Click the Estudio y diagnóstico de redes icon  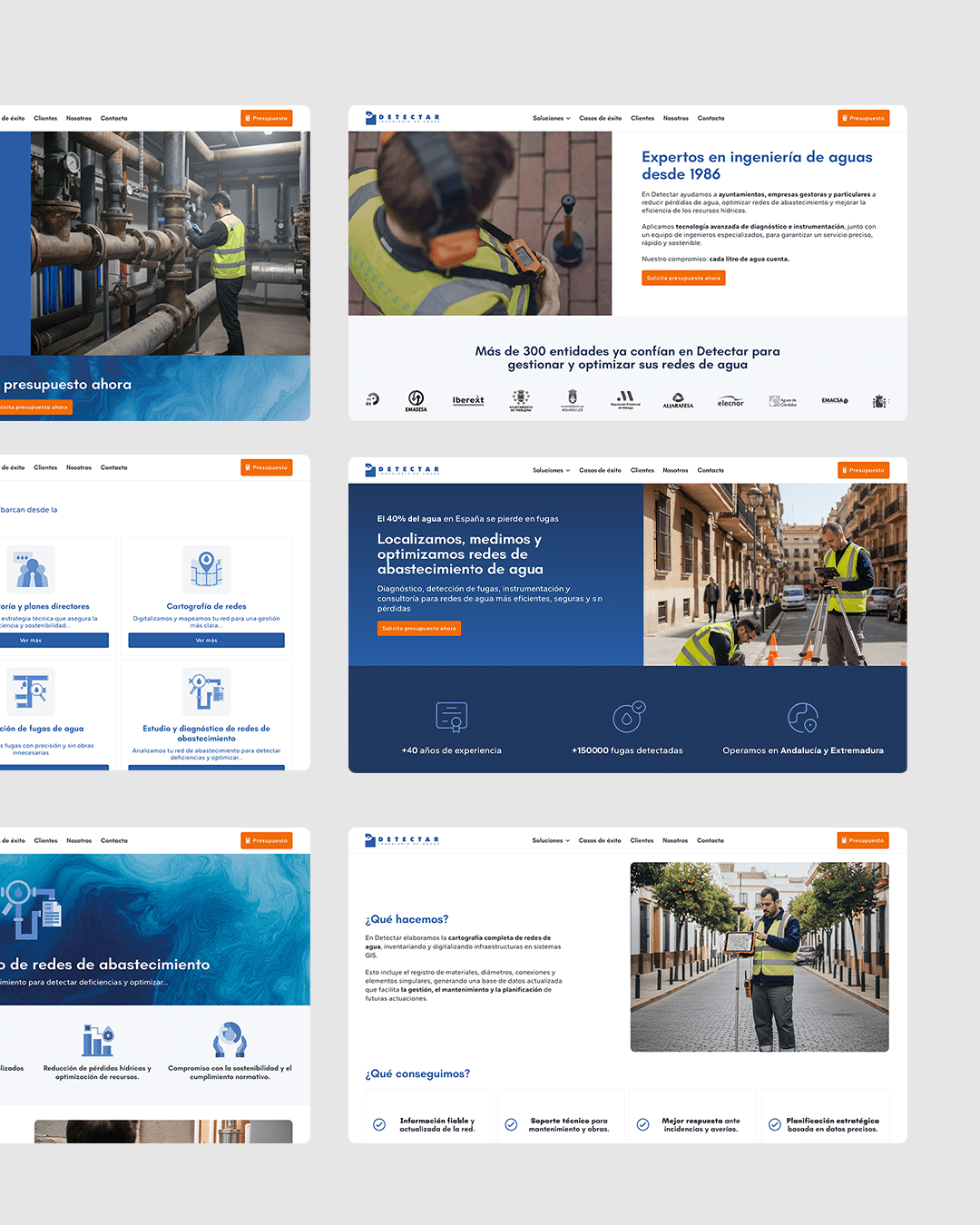coord(206,691)
